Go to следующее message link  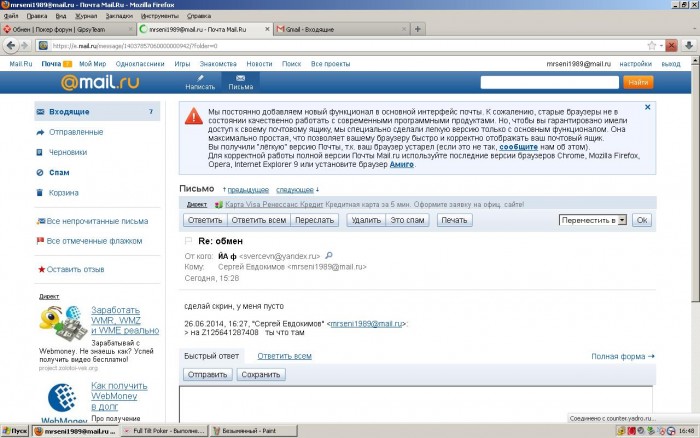click(295, 190)
